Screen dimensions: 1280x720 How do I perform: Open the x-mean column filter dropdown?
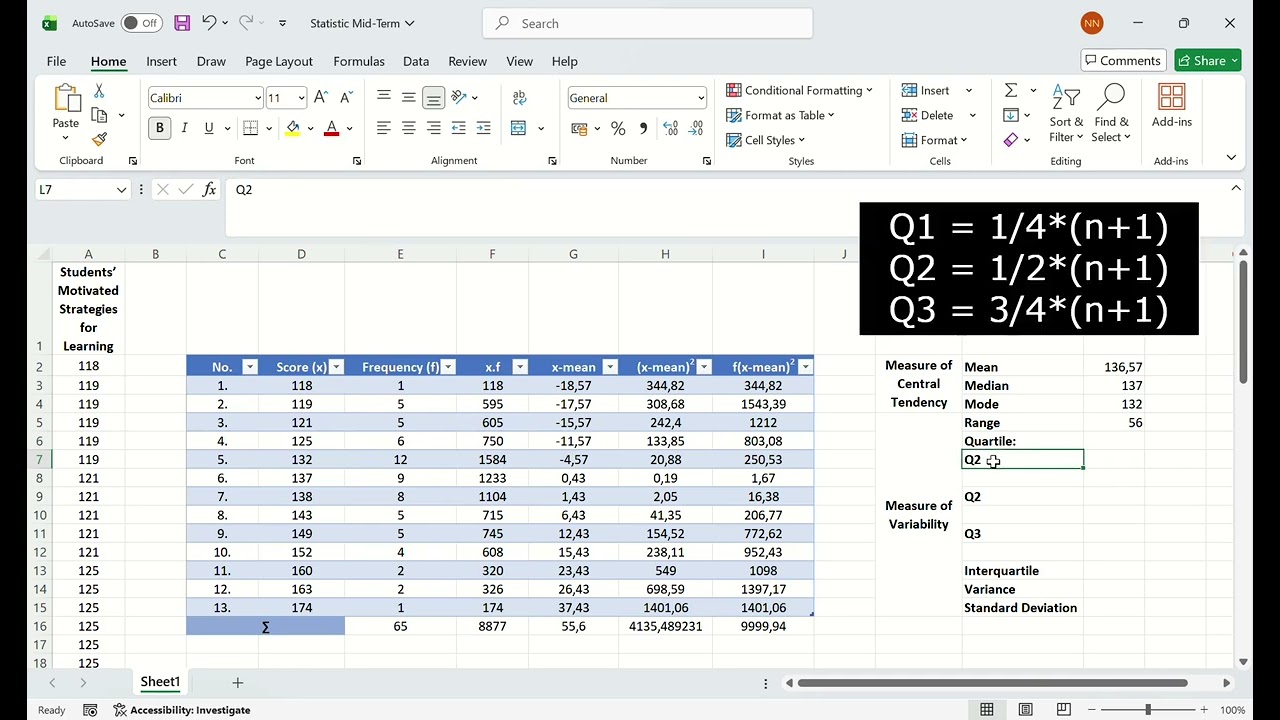click(x=609, y=367)
